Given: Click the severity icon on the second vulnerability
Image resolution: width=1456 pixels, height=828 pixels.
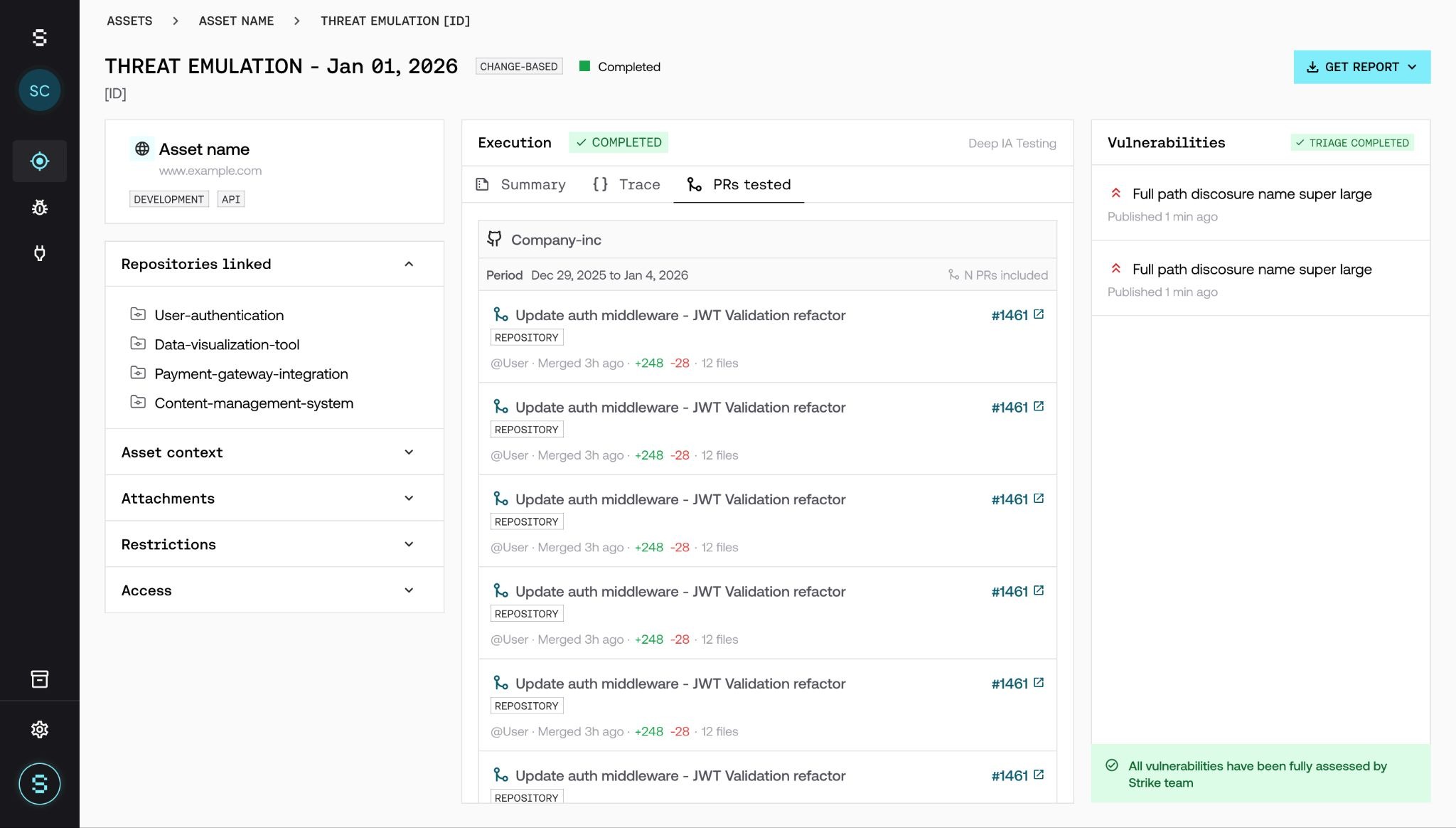Looking at the screenshot, I should tap(1116, 268).
